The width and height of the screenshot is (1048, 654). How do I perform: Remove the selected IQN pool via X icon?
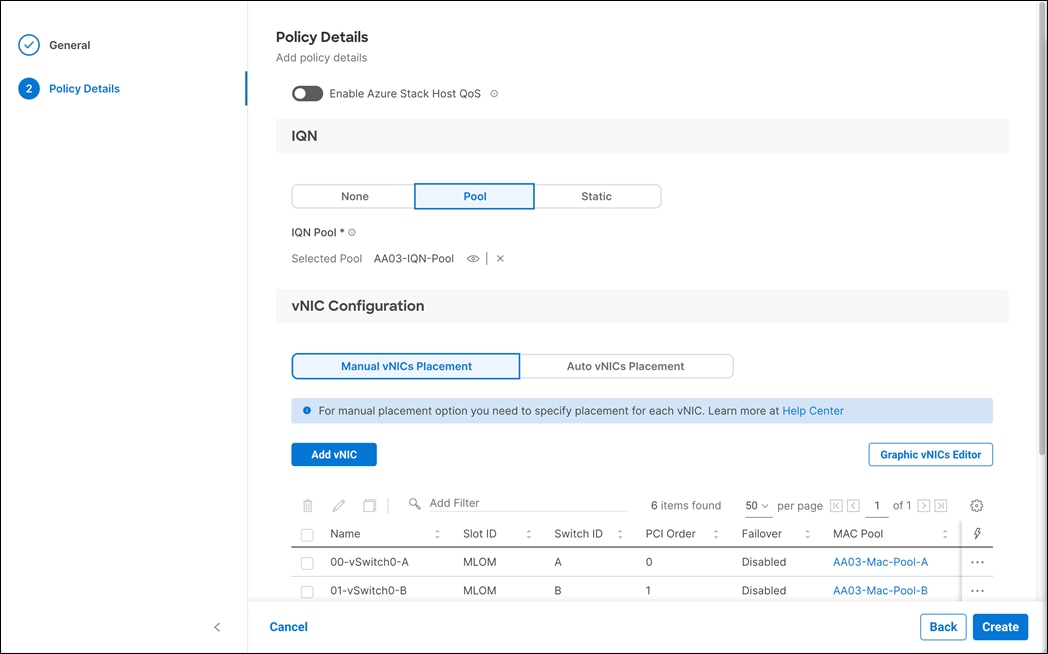500,258
